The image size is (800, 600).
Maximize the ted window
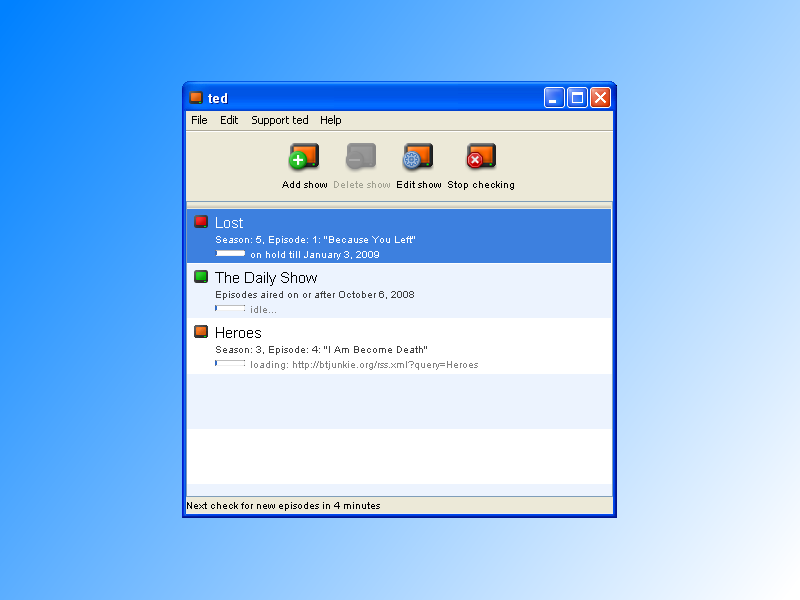pos(577,98)
